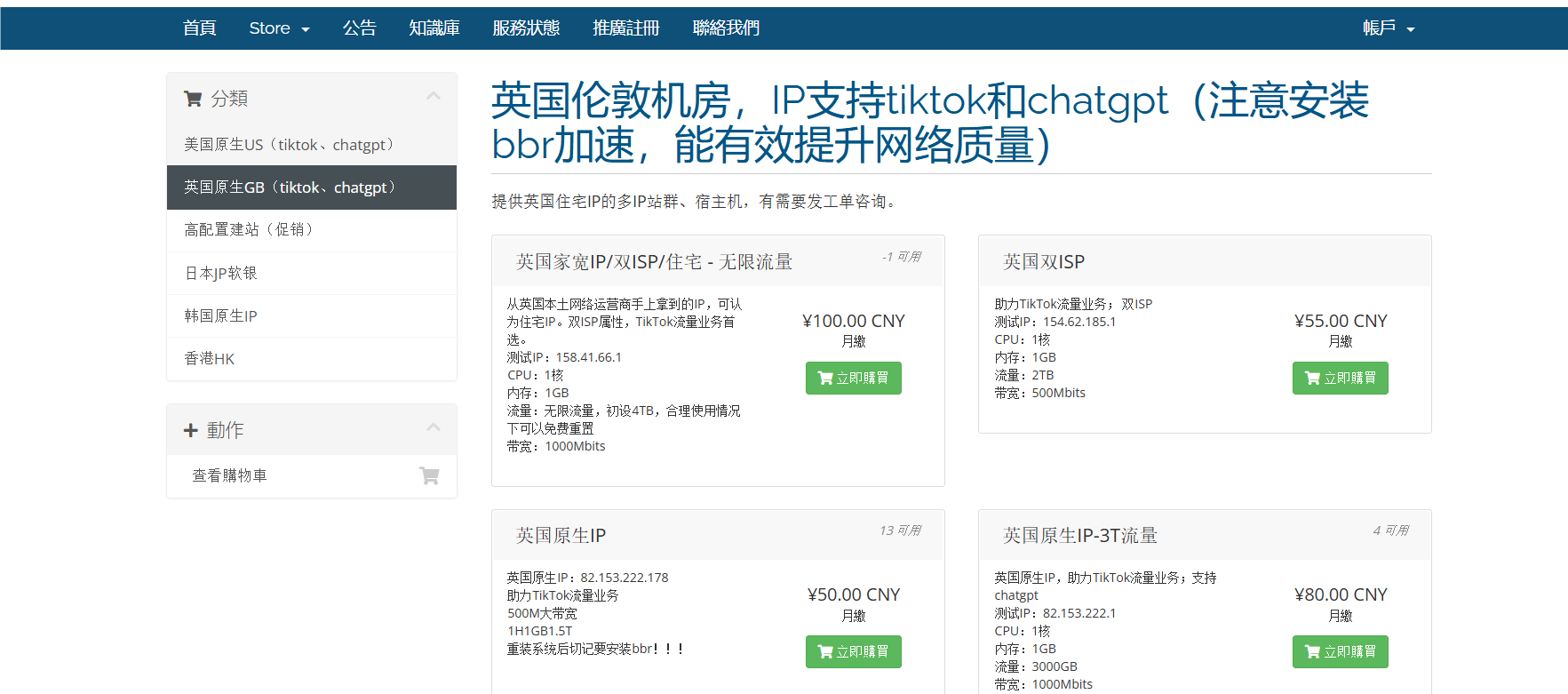
Task: Click the 流量：3000GB line
Action: click(1035, 666)
